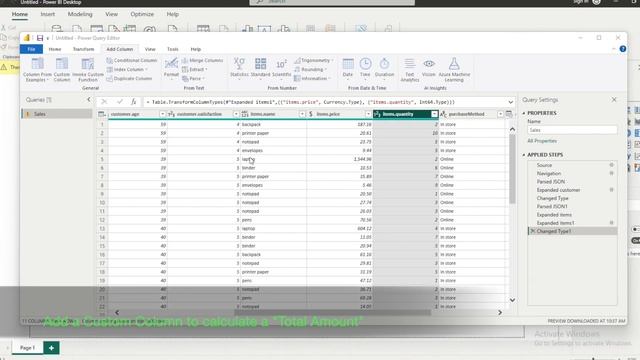This screenshot has width=640, height=360.
Task: Click the Statistics icon
Action: tap(239, 64)
